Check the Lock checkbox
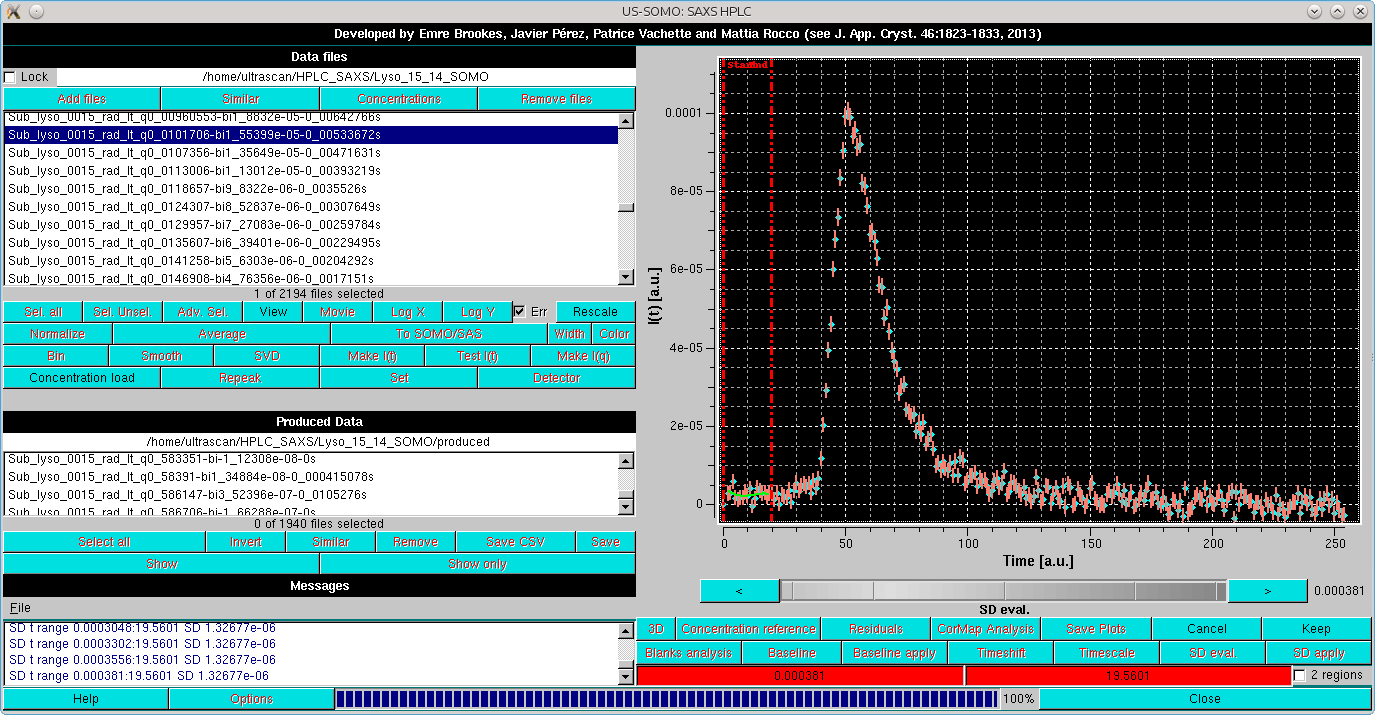The image size is (1375, 715). (10, 77)
